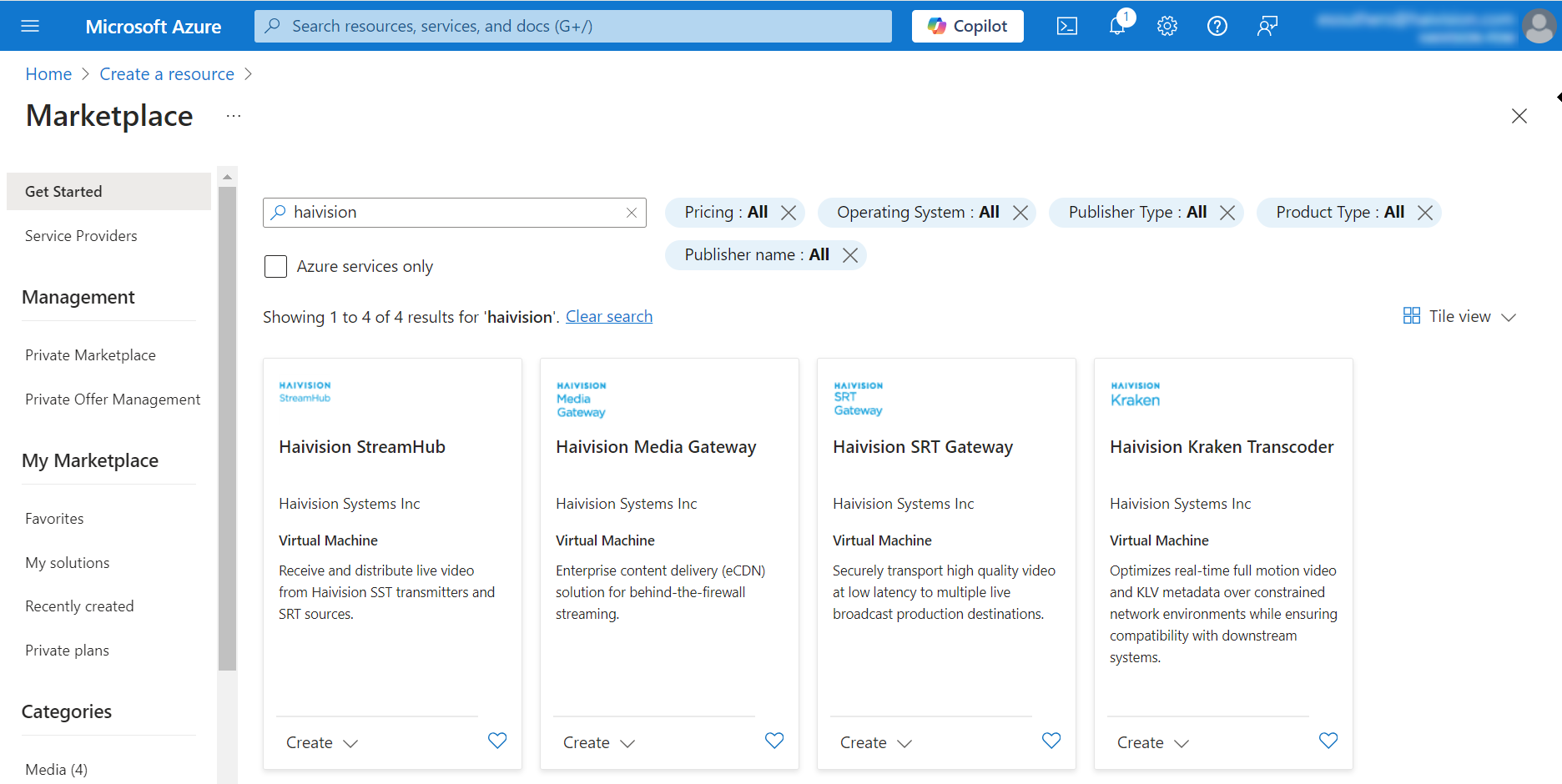Focus the global Azure search field
Screen dimensions: 1562x784
(x=572, y=26)
